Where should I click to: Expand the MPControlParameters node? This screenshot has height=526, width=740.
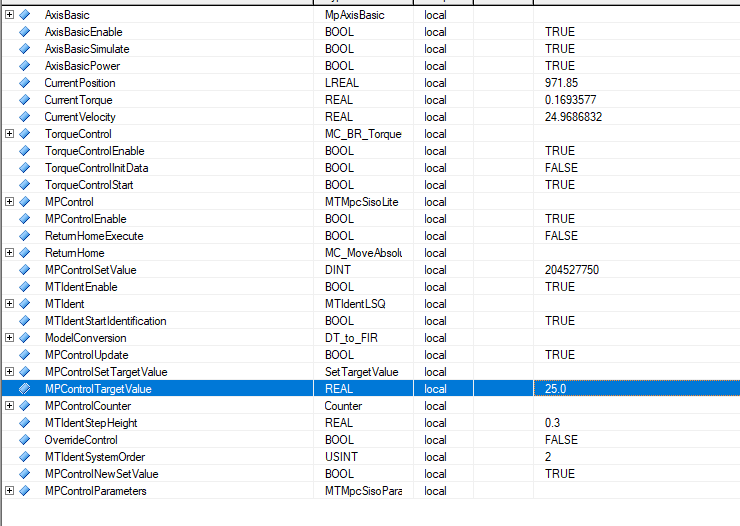(x=9, y=490)
